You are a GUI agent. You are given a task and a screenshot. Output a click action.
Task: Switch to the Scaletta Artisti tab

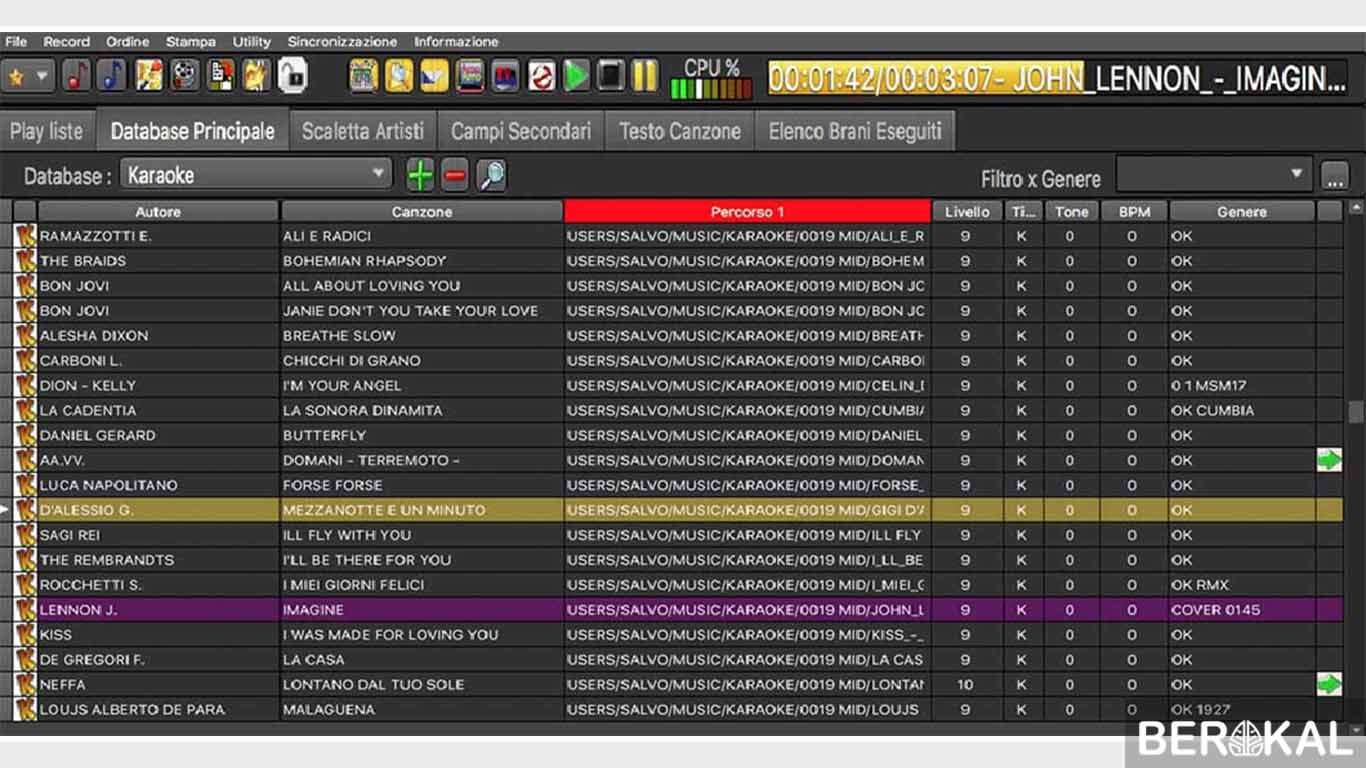(363, 131)
